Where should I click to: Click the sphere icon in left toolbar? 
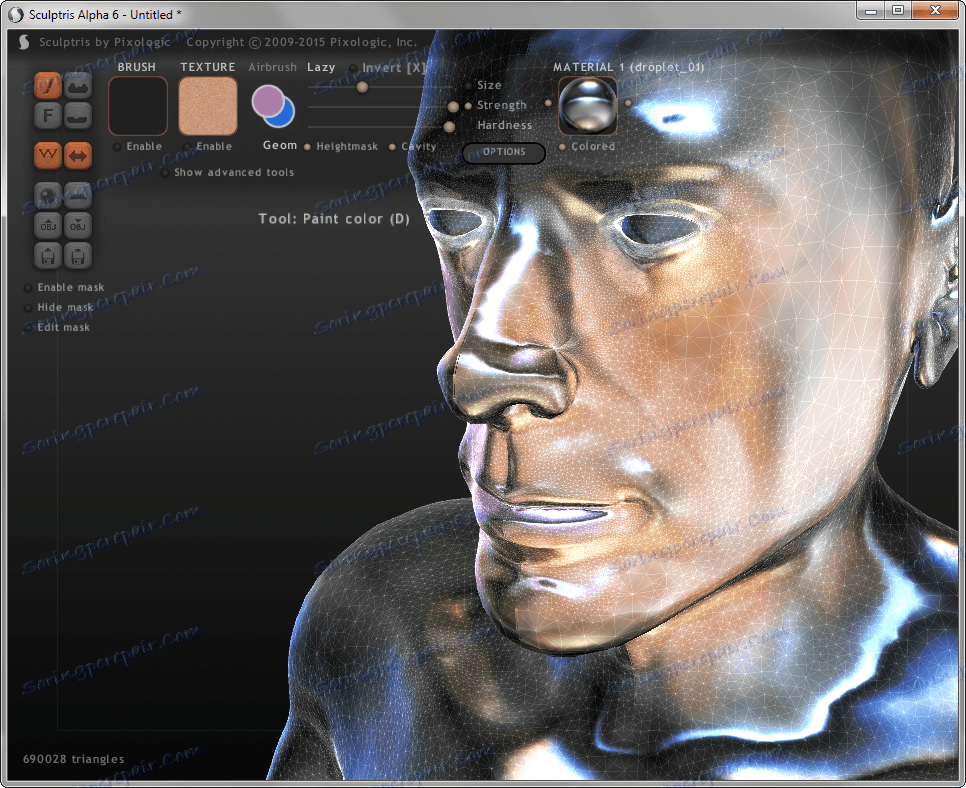click(x=48, y=195)
